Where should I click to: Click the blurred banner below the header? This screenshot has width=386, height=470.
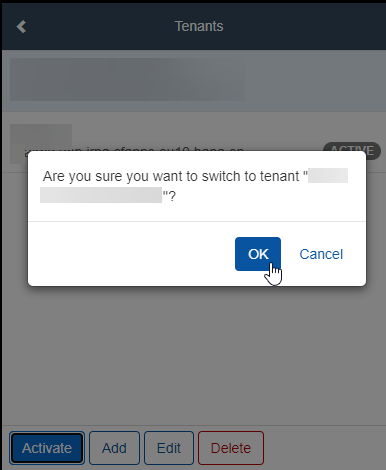pyautogui.click(x=127, y=80)
